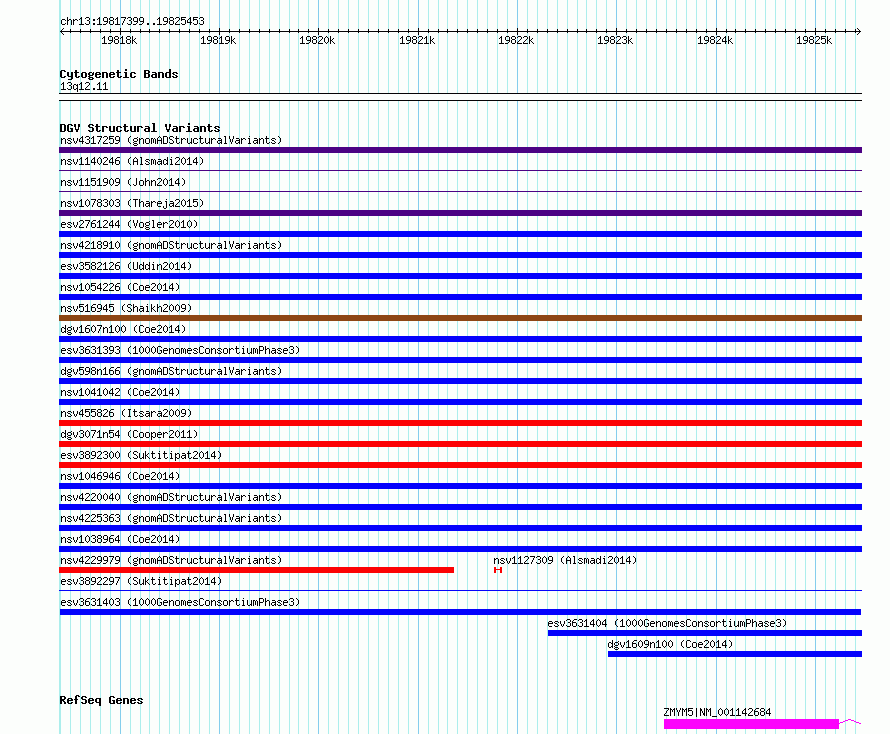Click the 19825k ruler position
The image size is (890, 734).
point(814,40)
